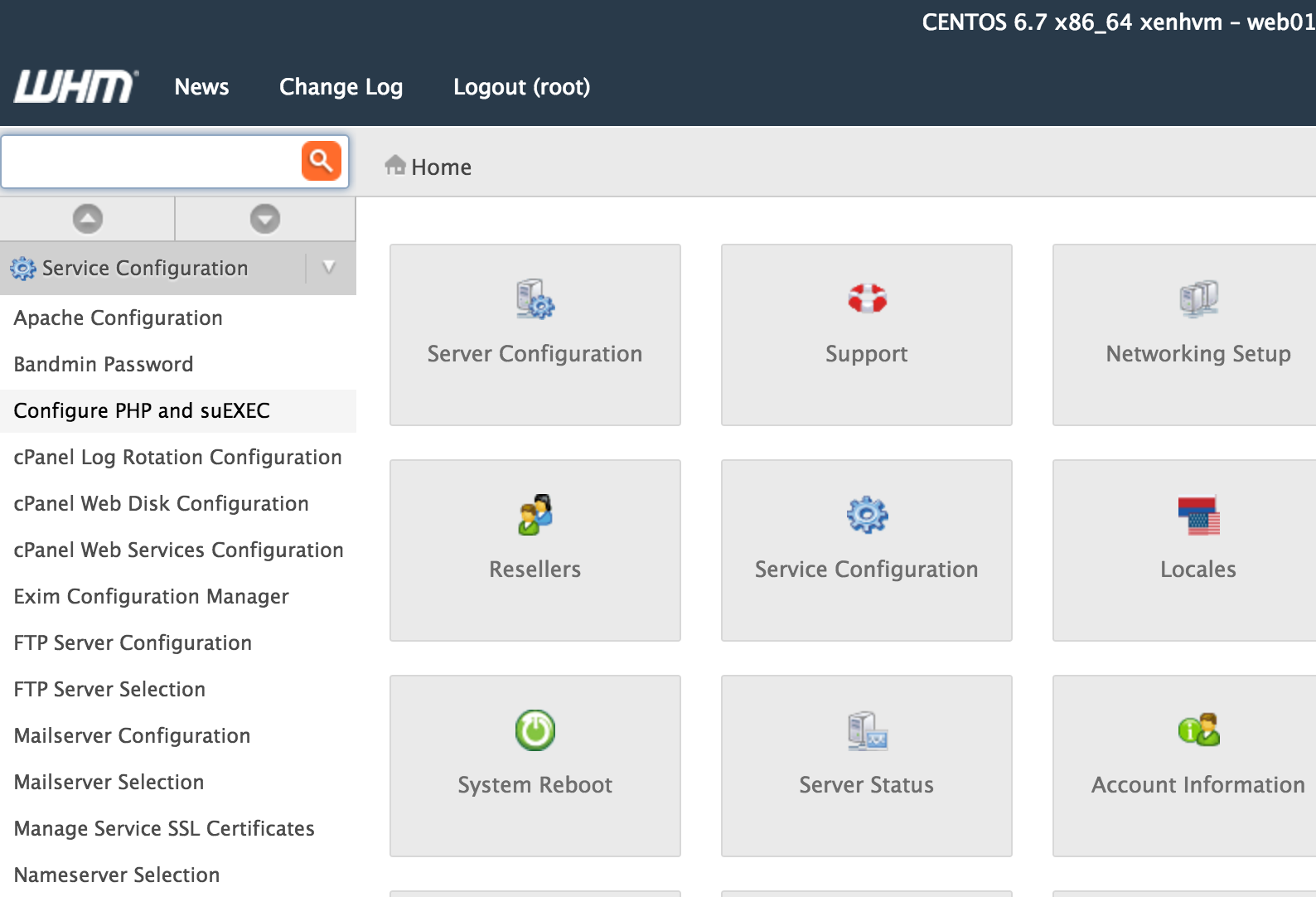1316x897 pixels.
Task: Open the Account Information user icon
Action: pyautogui.click(x=1198, y=730)
